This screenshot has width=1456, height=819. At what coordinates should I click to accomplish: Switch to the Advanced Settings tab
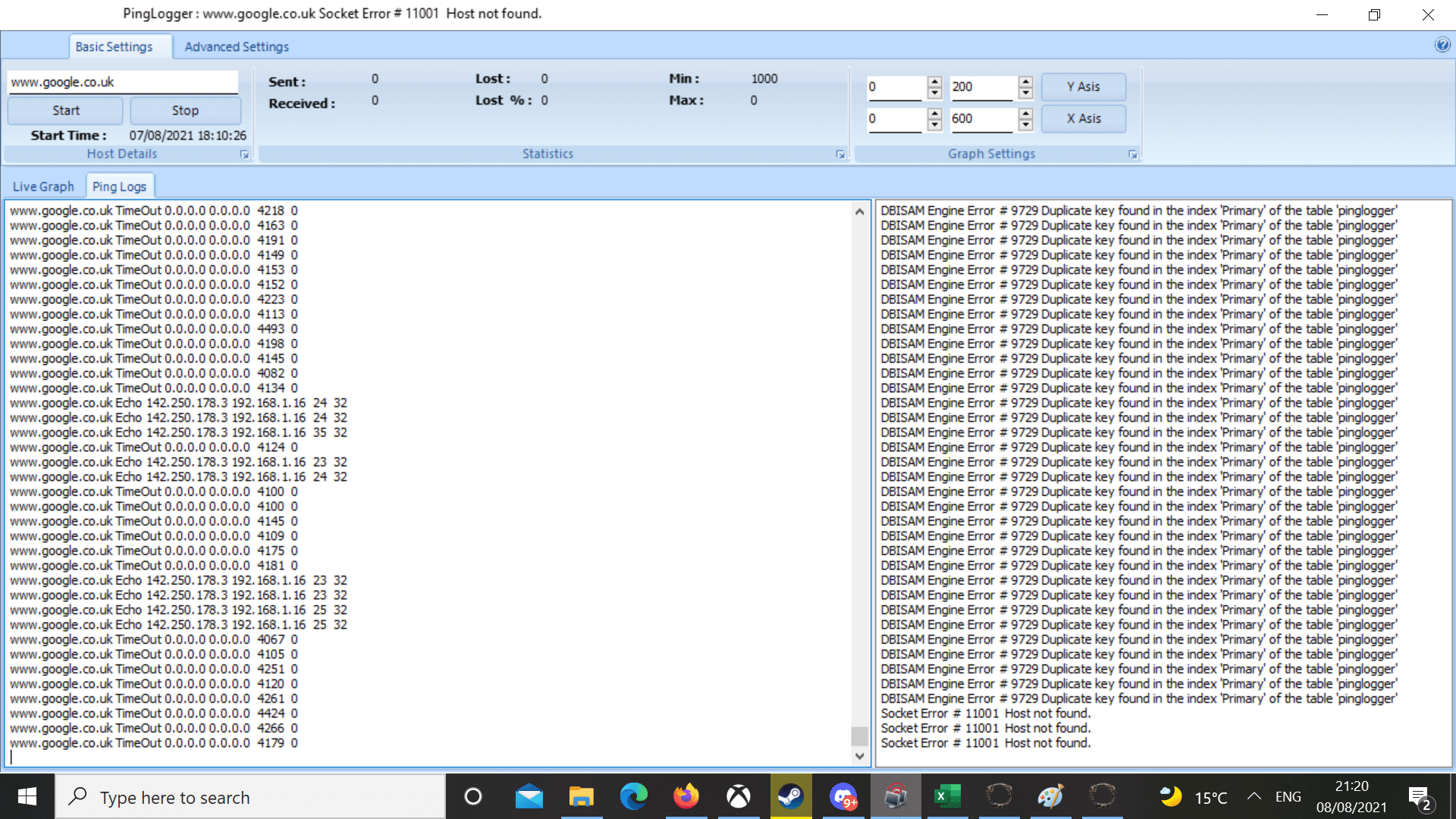[x=236, y=47]
